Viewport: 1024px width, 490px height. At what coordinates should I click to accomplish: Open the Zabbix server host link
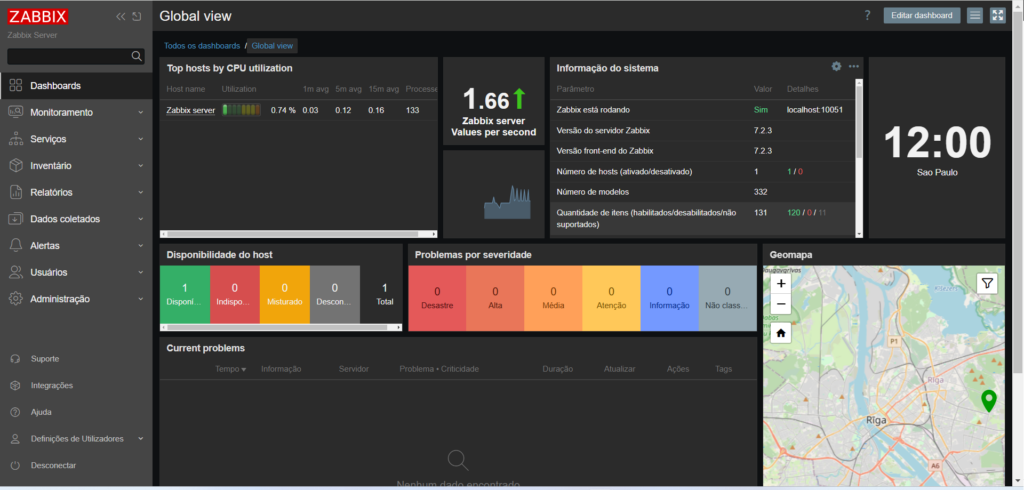(x=191, y=110)
